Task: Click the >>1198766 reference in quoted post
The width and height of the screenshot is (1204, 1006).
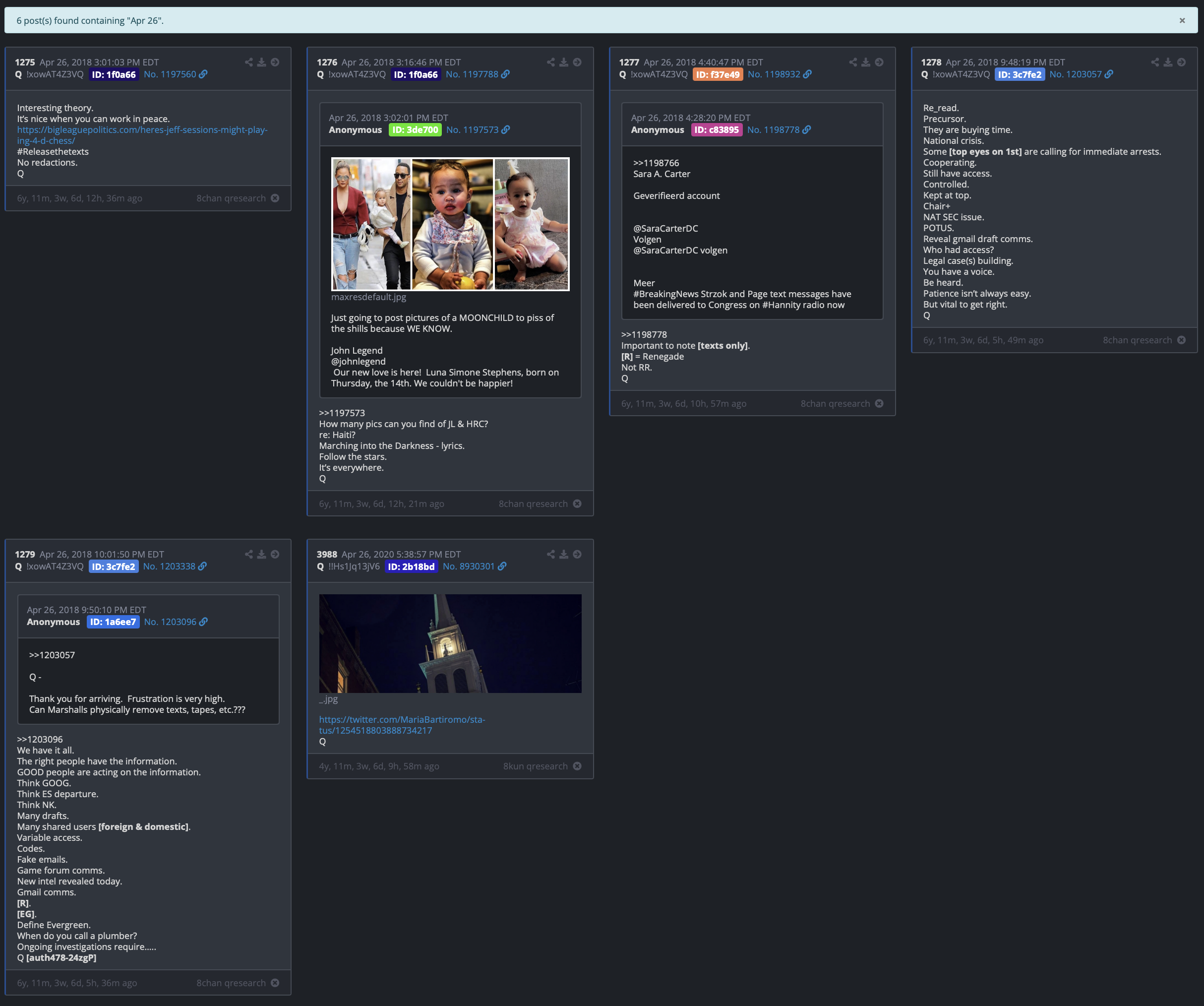Action: pyautogui.click(x=656, y=164)
